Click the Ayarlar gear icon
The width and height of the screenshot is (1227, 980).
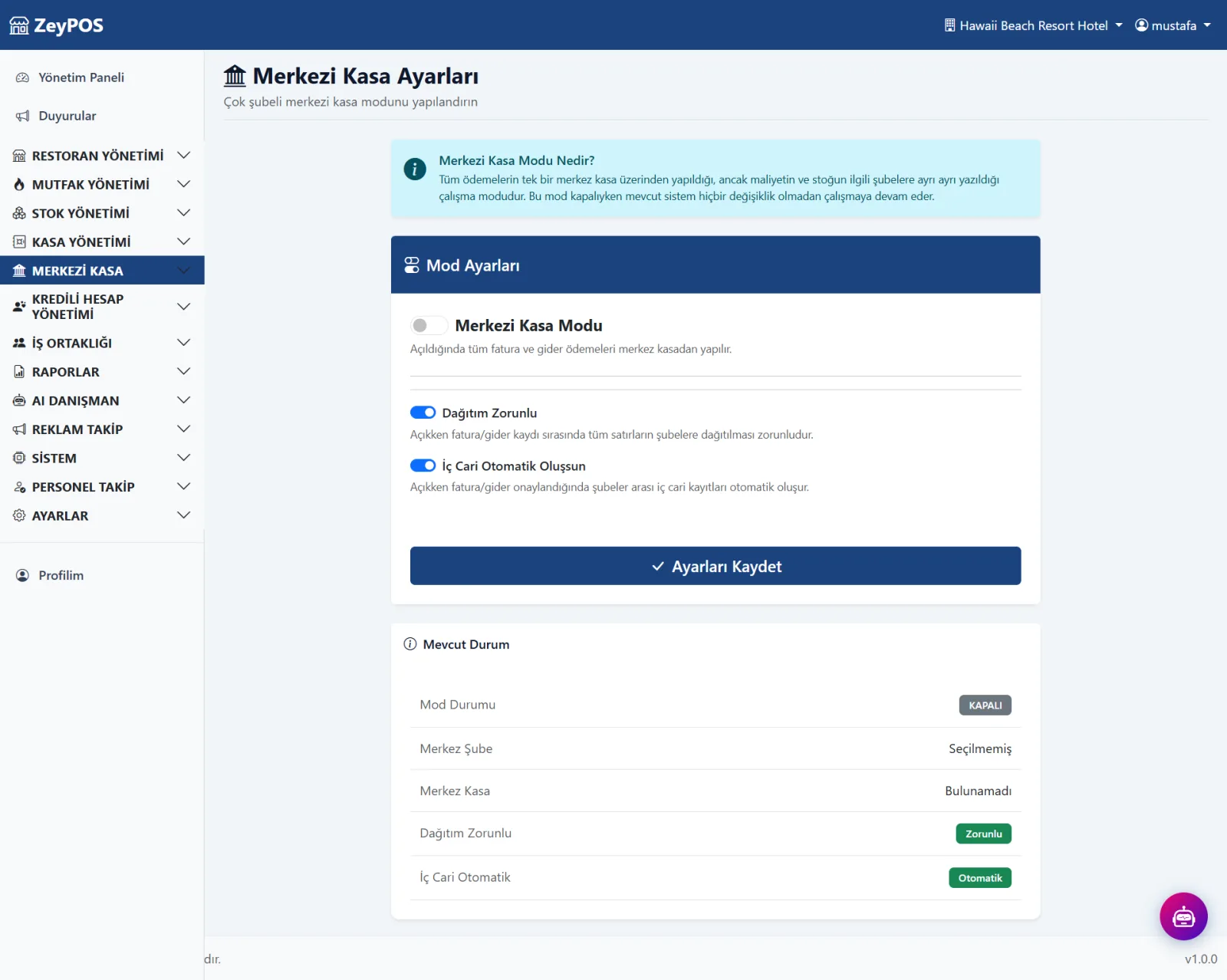click(x=19, y=515)
